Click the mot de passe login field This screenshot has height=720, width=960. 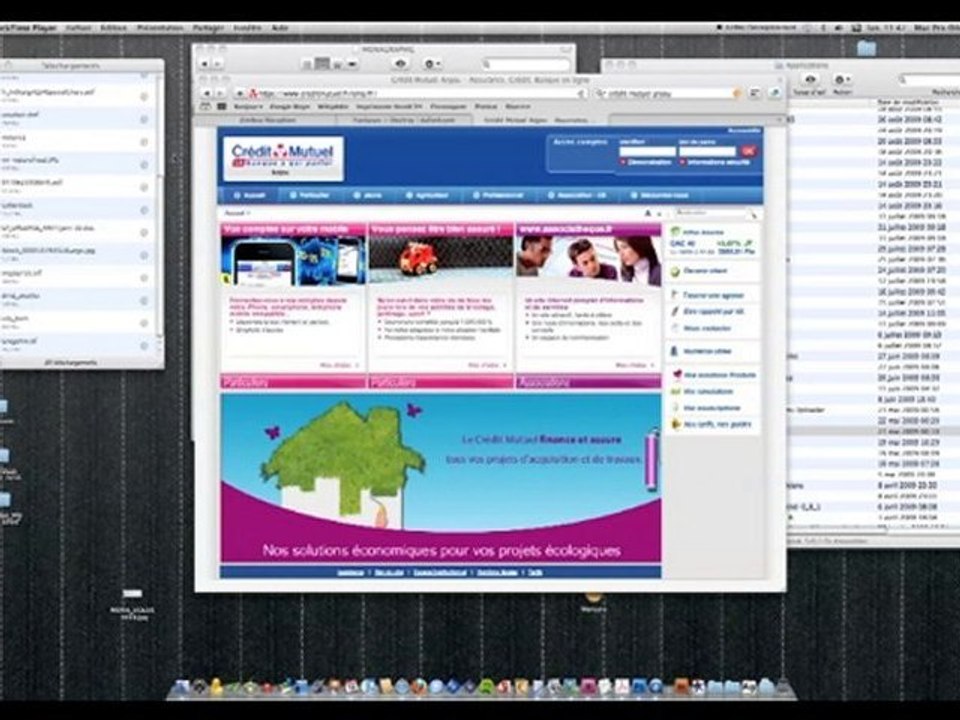coord(707,151)
